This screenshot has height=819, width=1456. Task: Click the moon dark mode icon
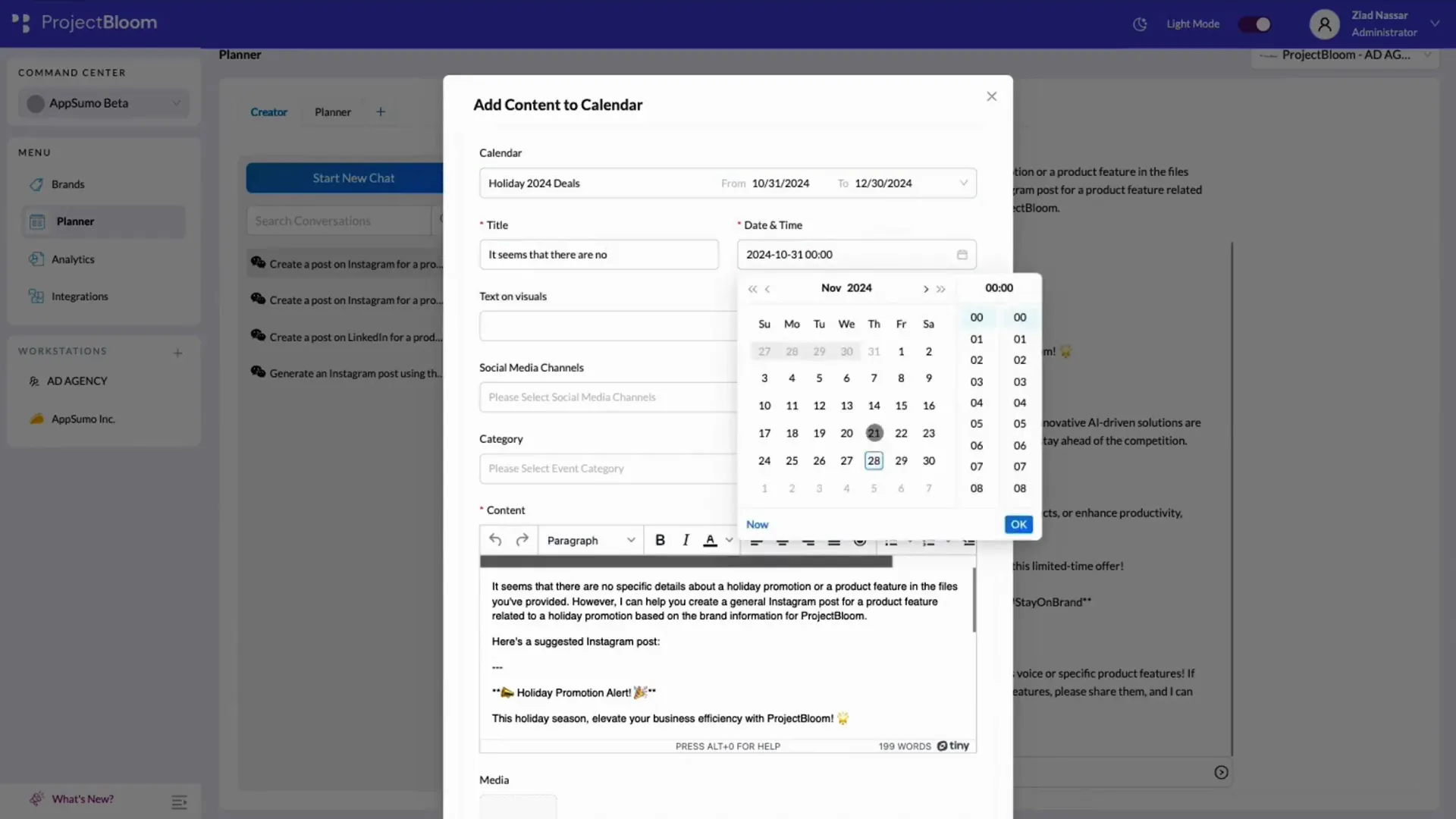pyautogui.click(x=1140, y=24)
